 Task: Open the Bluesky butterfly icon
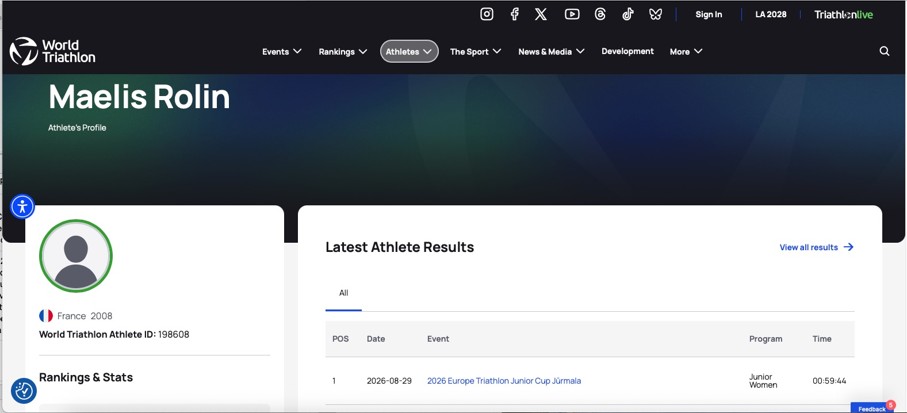tap(655, 14)
